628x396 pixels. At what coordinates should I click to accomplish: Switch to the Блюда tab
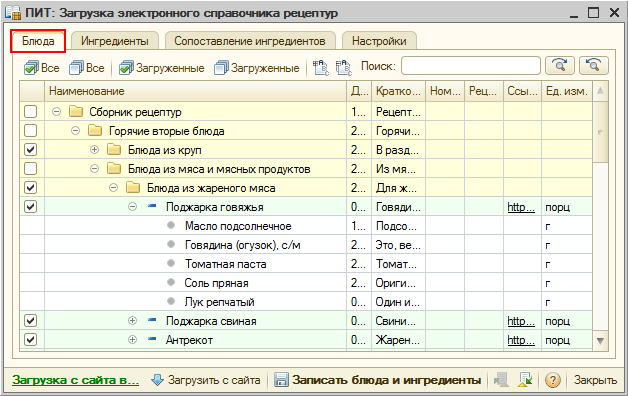tap(38, 41)
